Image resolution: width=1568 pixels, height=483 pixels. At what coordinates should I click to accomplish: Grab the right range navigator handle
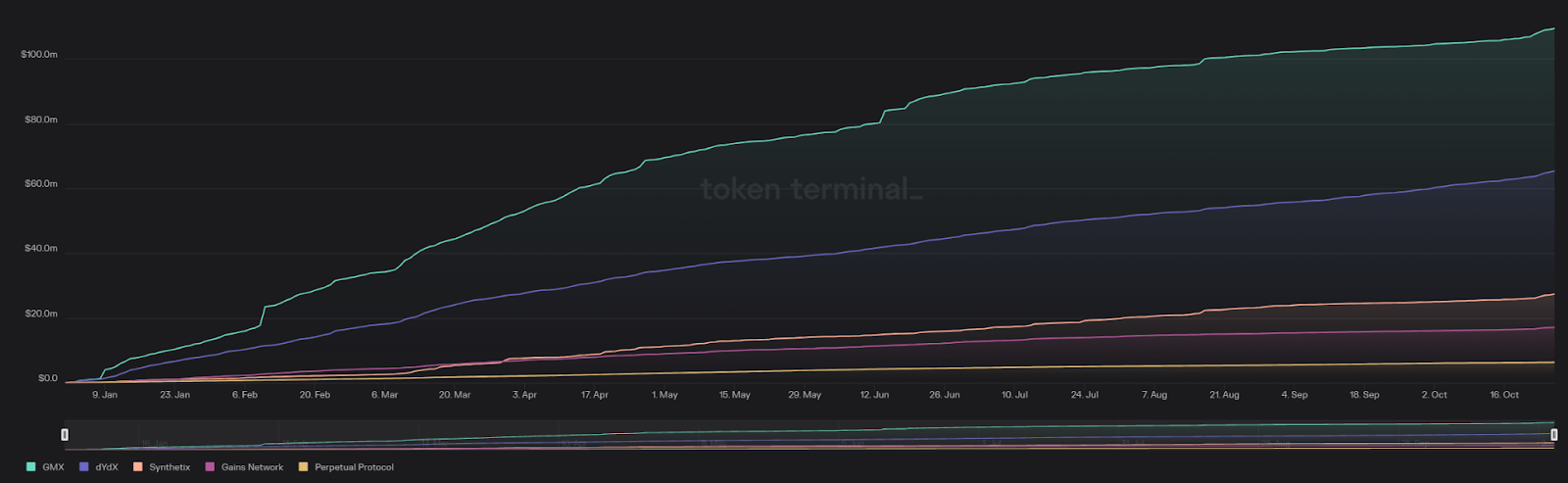(x=1554, y=434)
